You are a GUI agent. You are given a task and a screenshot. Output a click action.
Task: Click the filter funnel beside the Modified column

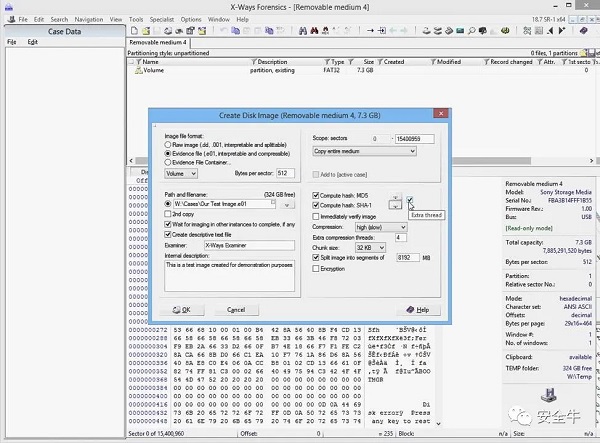pyautogui.click(x=433, y=62)
